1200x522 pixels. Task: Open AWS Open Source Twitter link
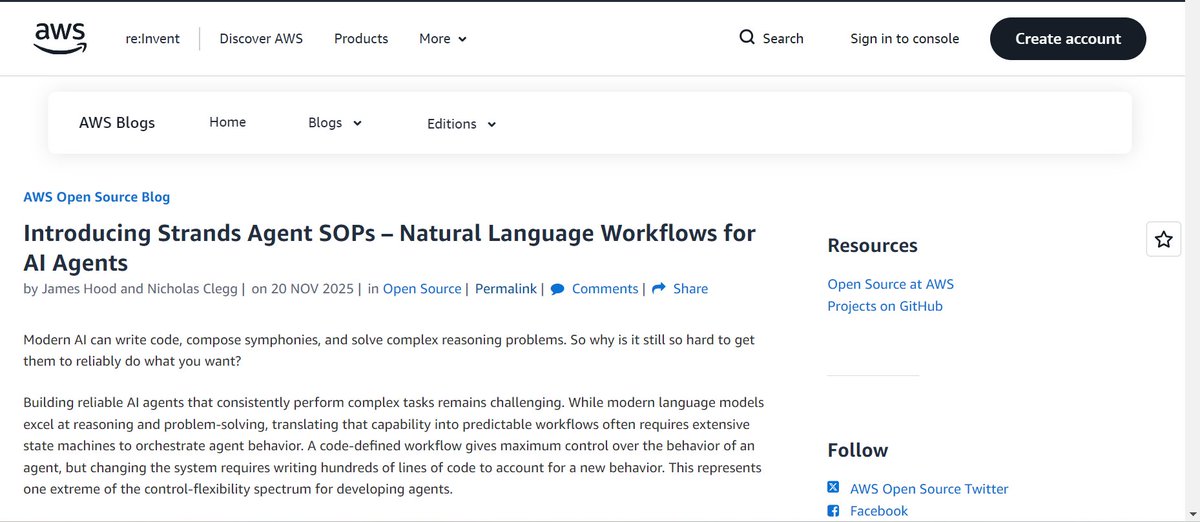coord(929,489)
